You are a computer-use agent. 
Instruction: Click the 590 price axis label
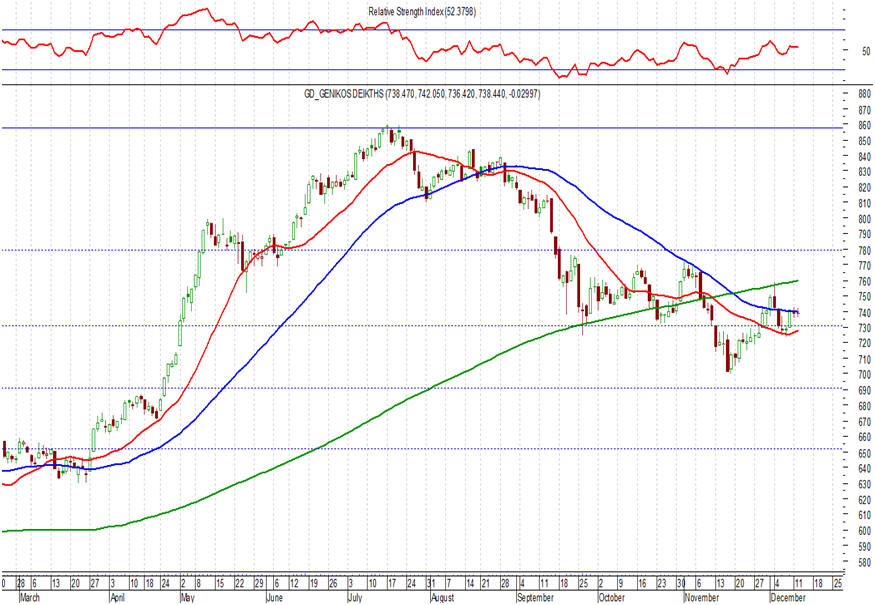865,546
